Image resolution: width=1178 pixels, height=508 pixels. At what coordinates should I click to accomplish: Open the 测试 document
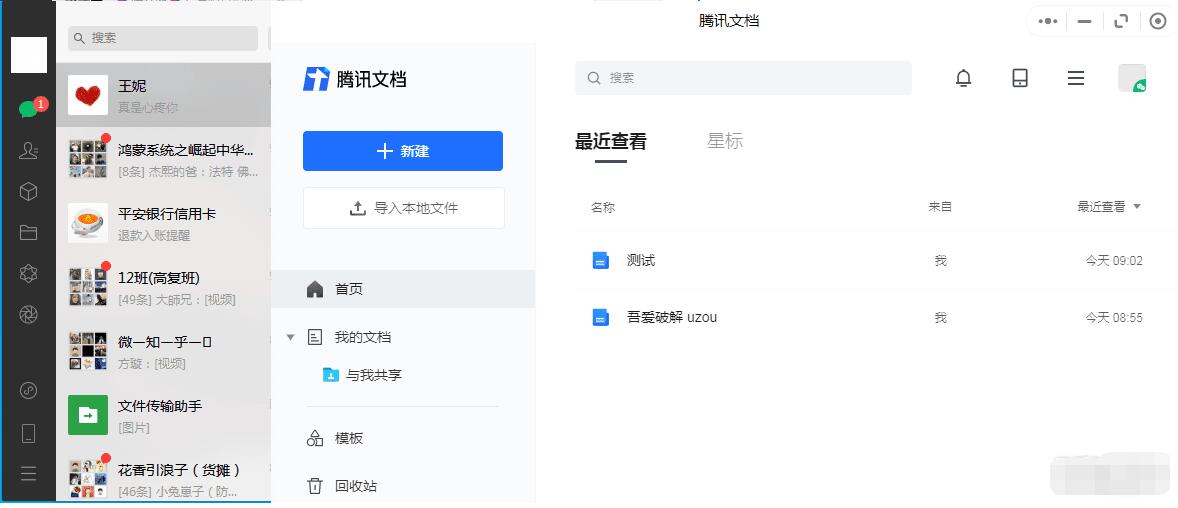[x=641, y=261]
